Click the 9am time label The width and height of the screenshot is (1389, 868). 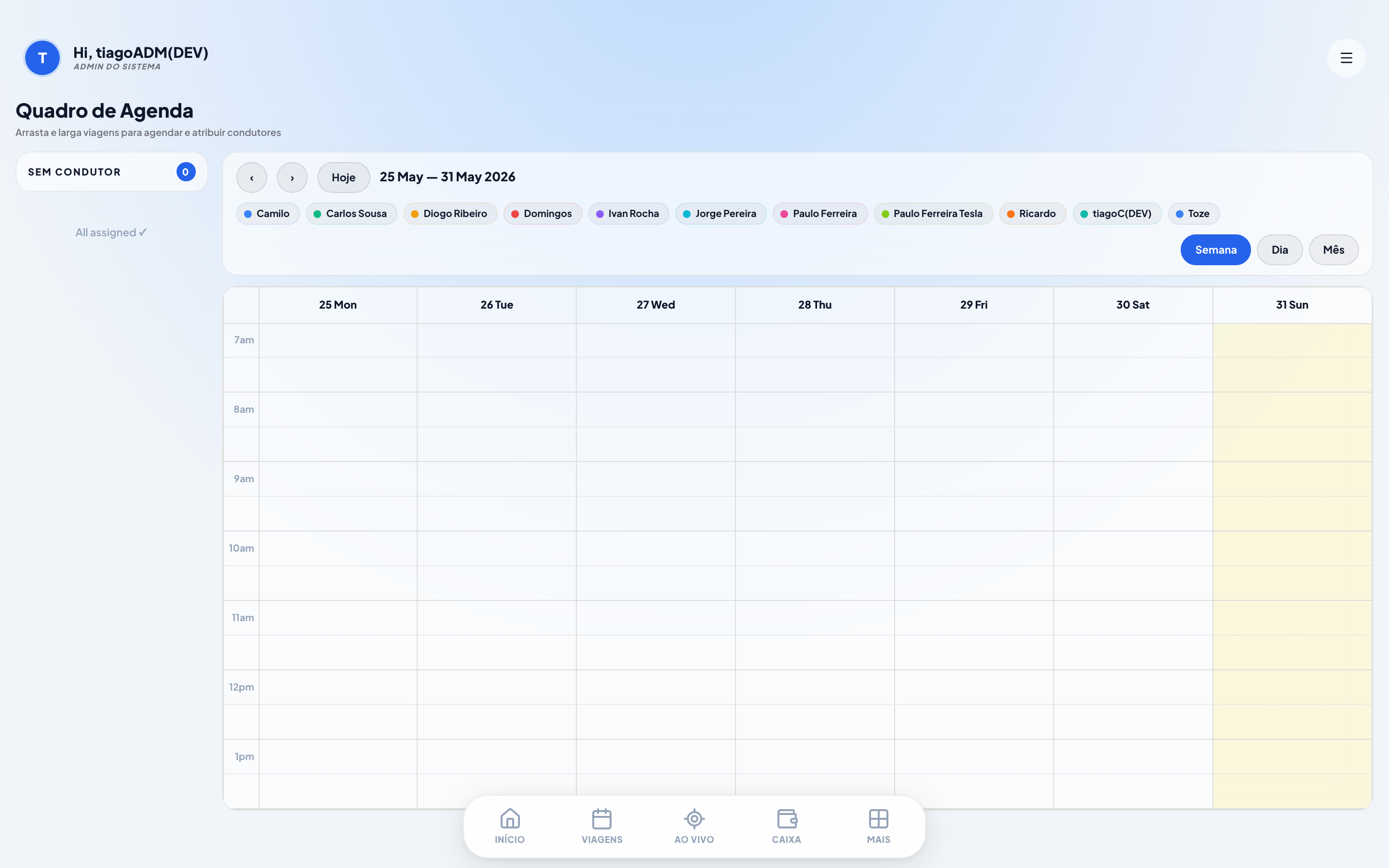(x=244, y=479)
